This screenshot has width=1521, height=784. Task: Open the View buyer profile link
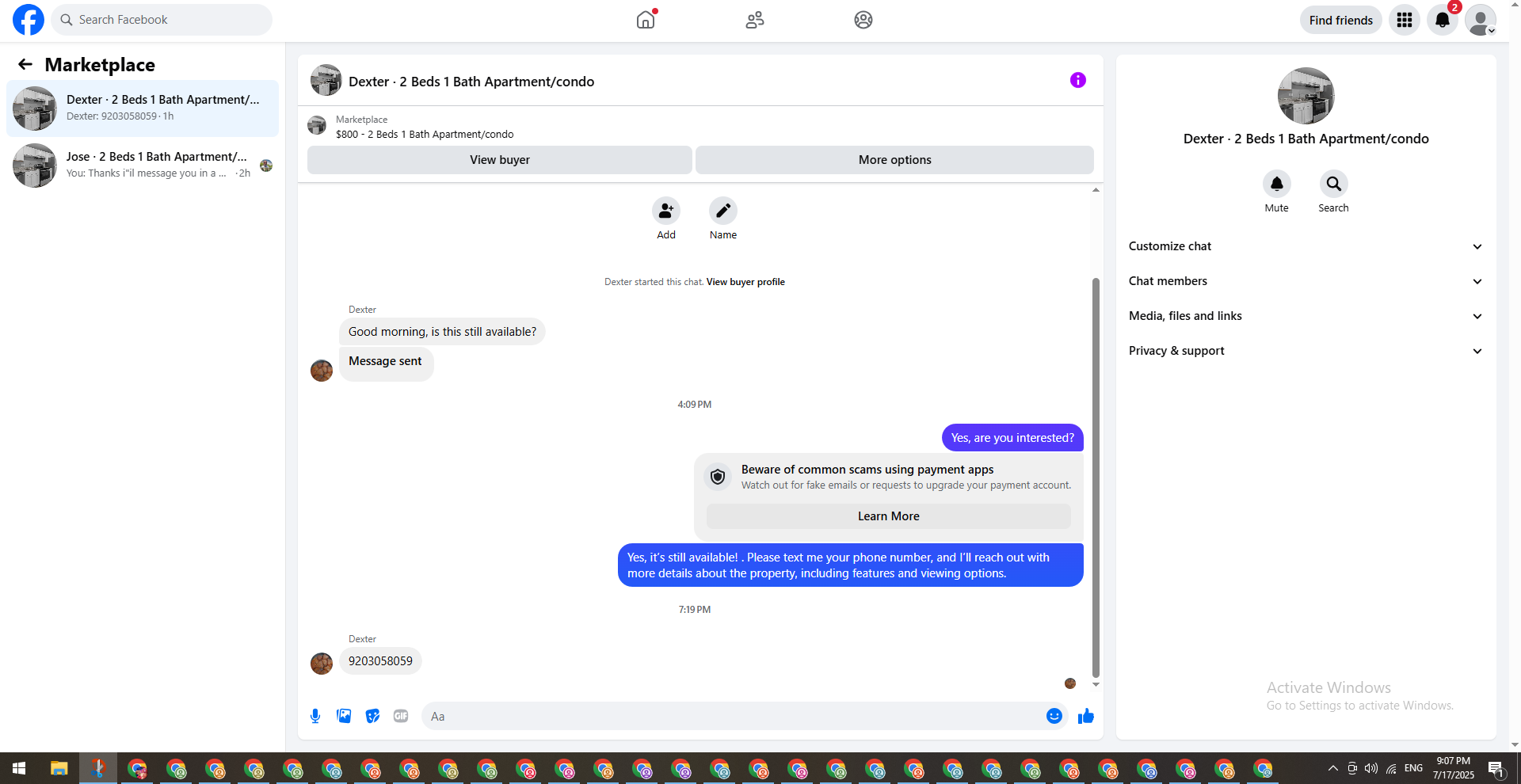click(745, 282)
